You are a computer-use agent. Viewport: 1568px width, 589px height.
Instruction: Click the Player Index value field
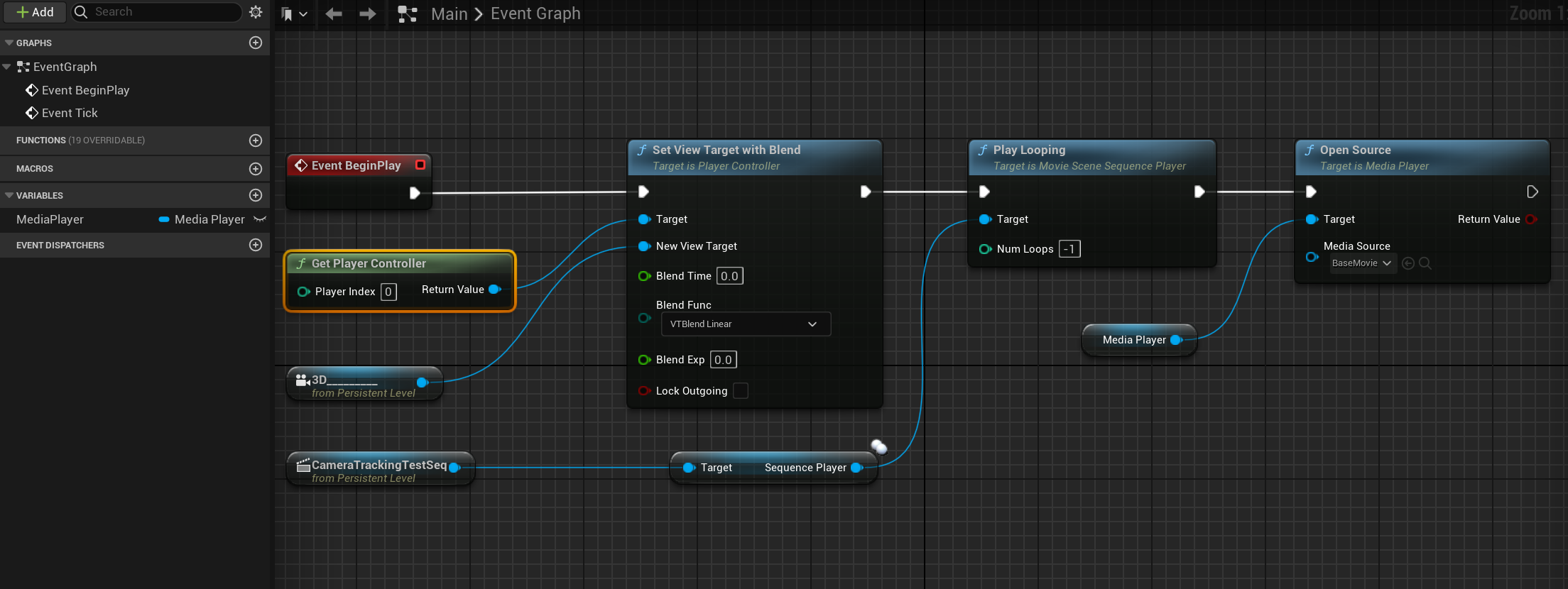[x=388, y=292]
